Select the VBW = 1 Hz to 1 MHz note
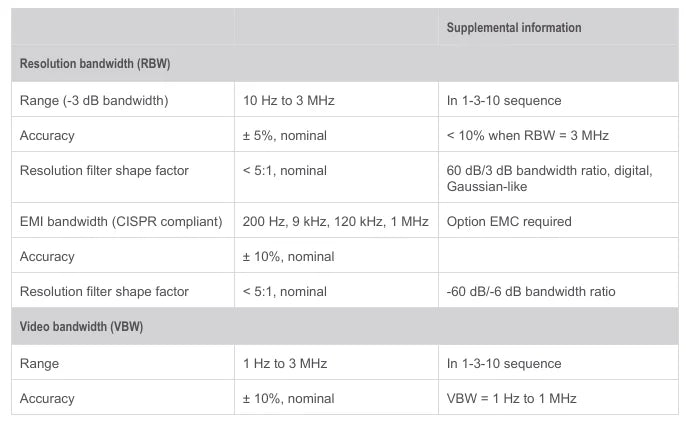This screenshot has width=686, height=427. coord(511,398)
